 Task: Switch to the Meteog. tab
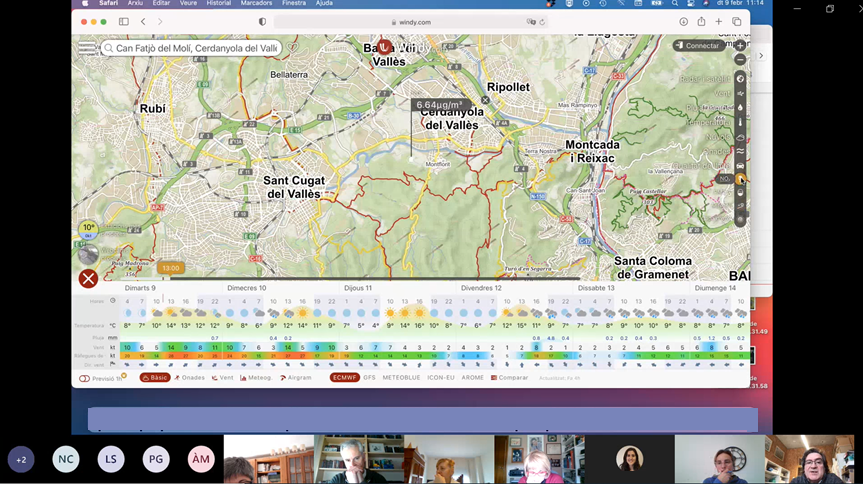(x=256, y=378)
